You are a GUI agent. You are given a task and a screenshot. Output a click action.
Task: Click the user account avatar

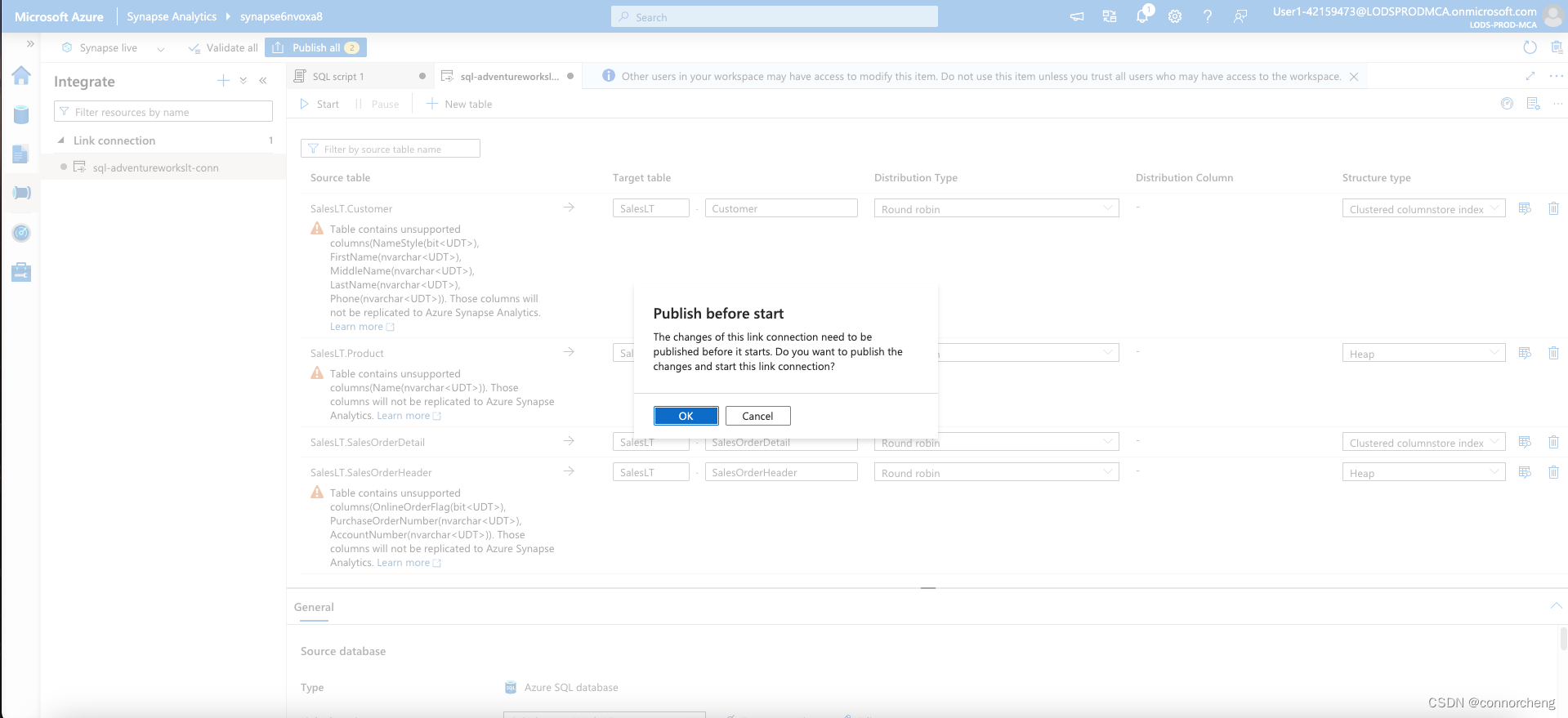coord(1553,16)
